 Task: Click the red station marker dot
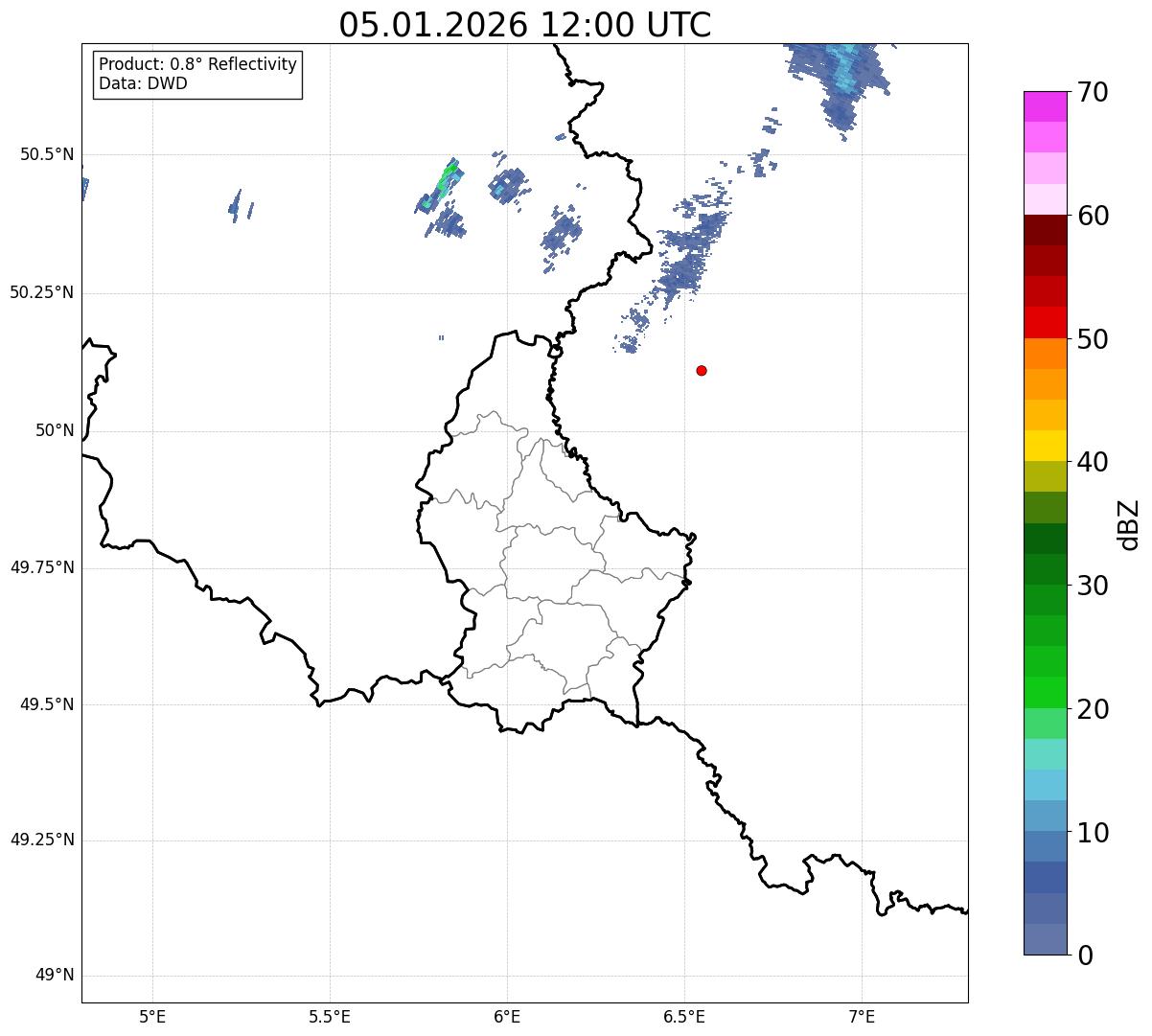click(702, 370)
